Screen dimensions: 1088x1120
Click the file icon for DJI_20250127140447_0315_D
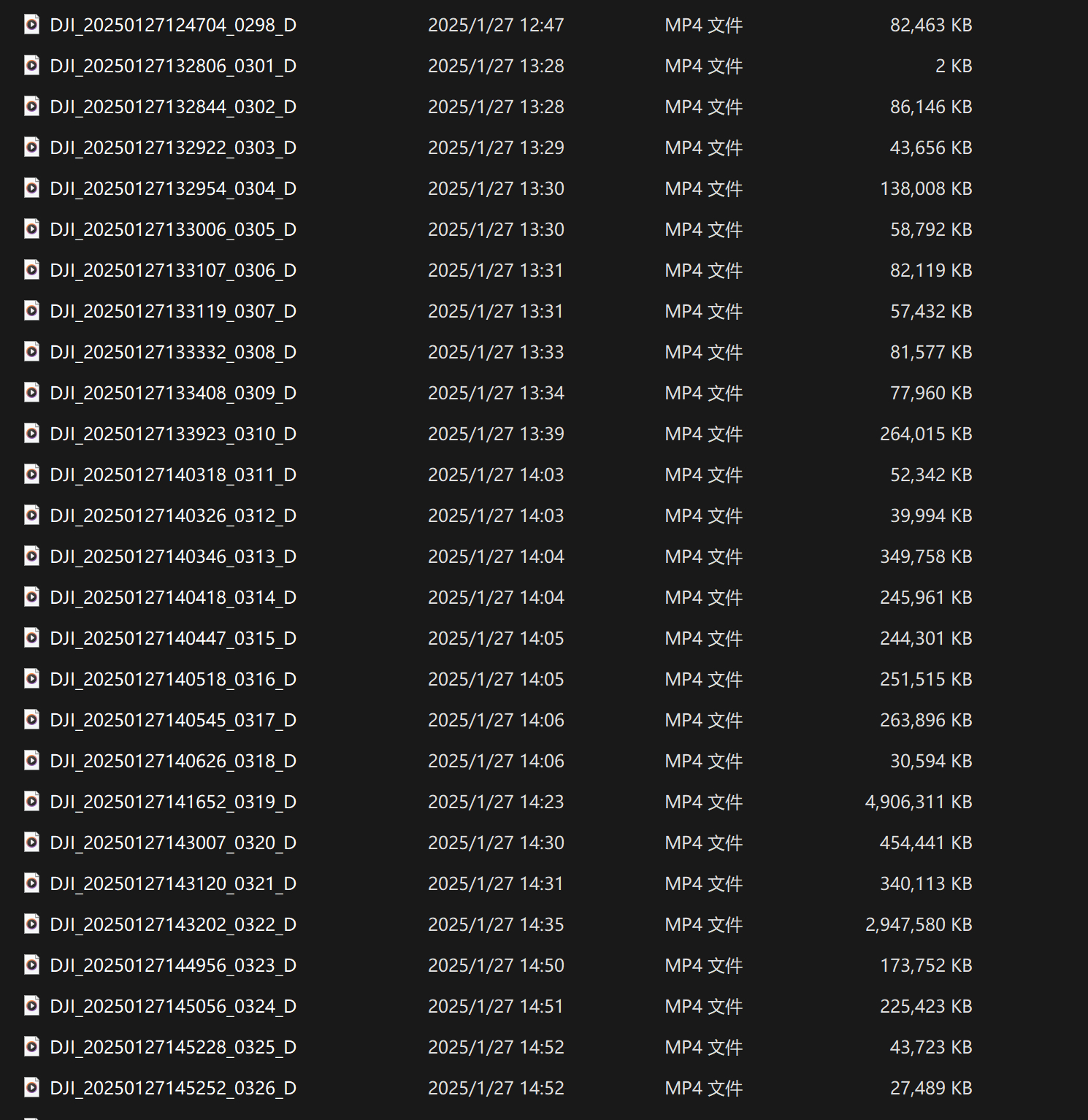tap(31, 638)
